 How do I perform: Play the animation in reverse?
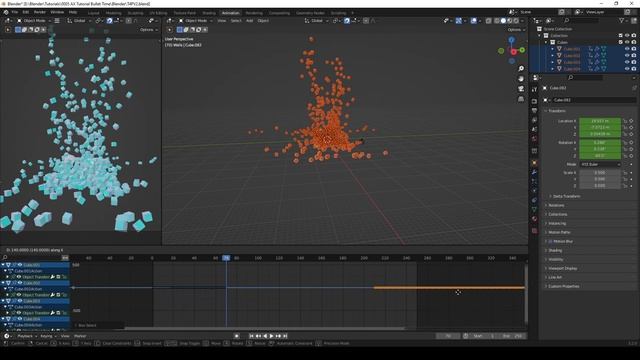(265, 336)
